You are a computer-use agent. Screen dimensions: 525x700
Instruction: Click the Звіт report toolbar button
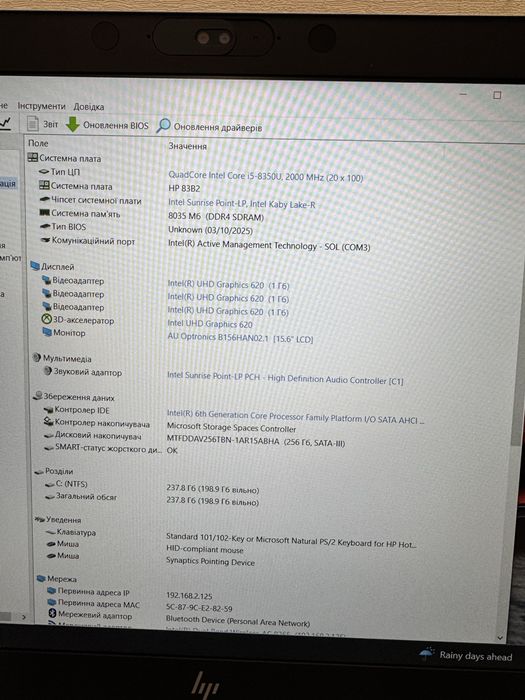click(43, 124)
